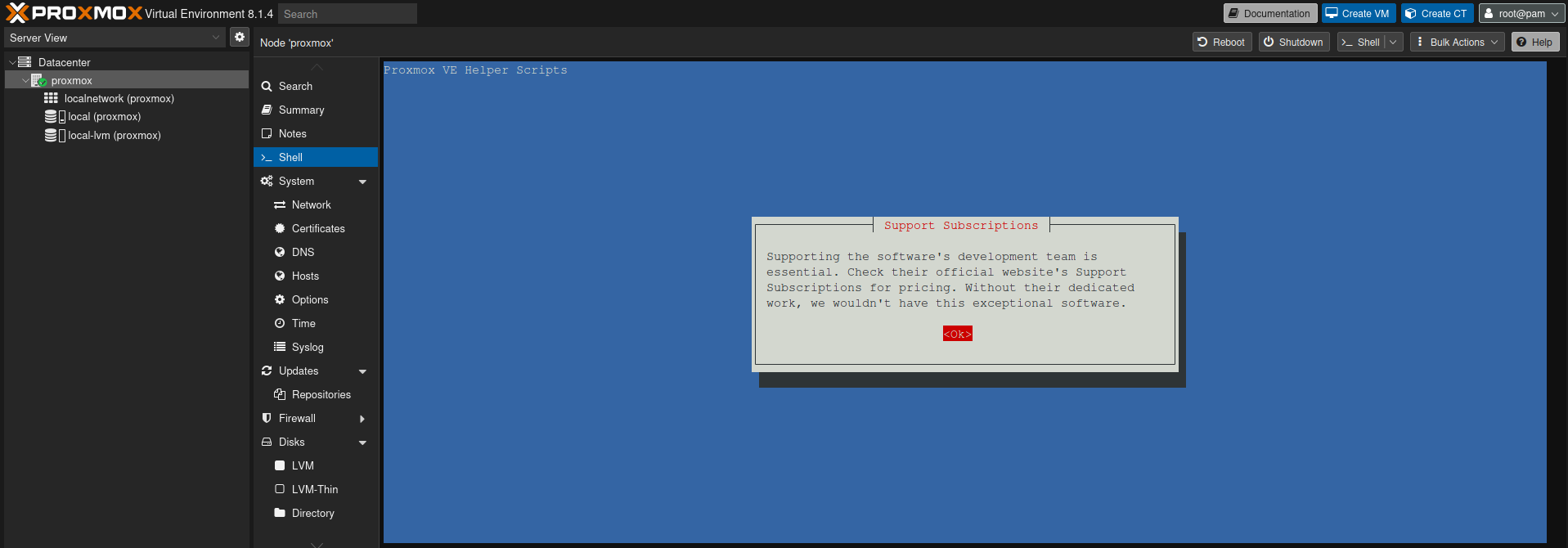1568x548 pixels.
Task: Click the Help button
Action: (1535, 43)
